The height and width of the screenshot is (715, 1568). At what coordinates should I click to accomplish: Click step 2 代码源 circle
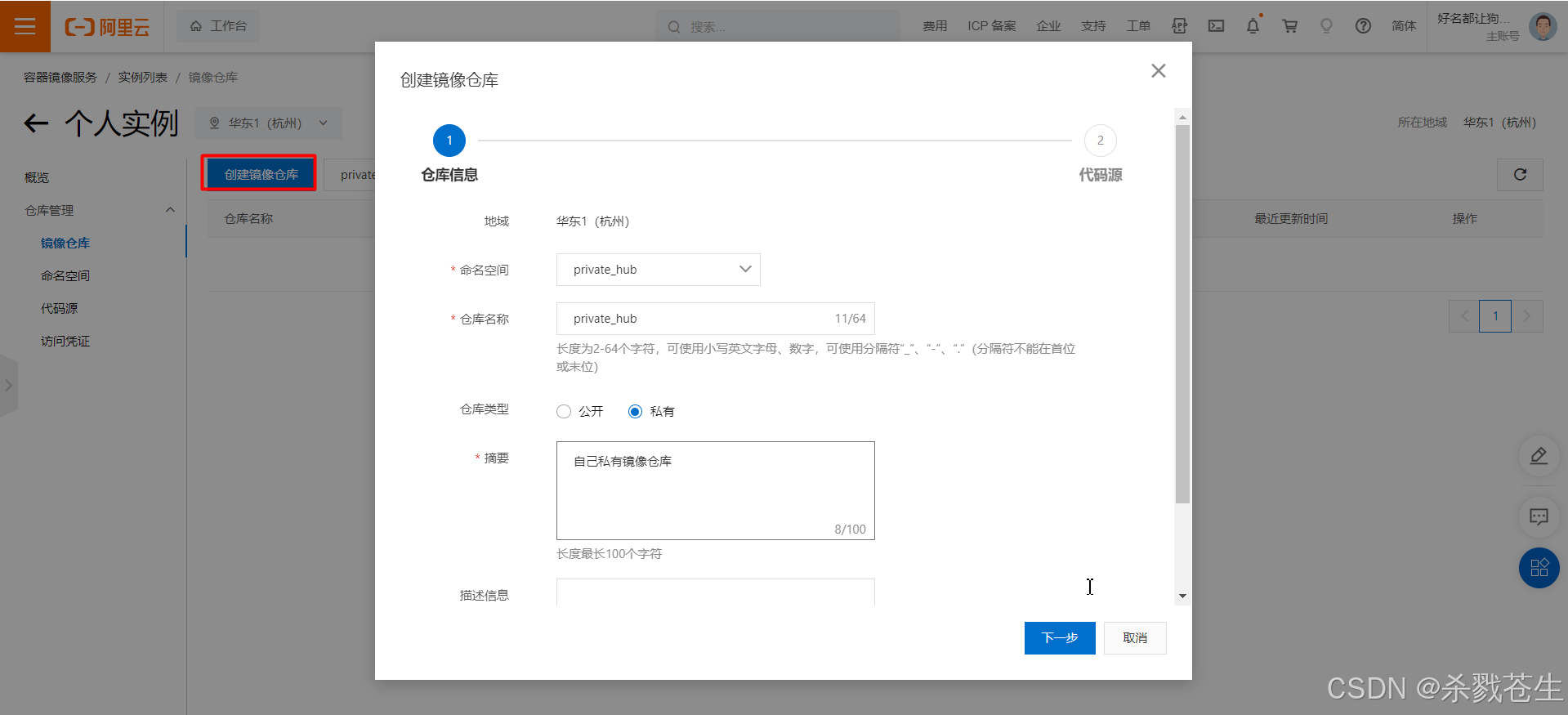pyautogui.click(x=1100, y=141)
